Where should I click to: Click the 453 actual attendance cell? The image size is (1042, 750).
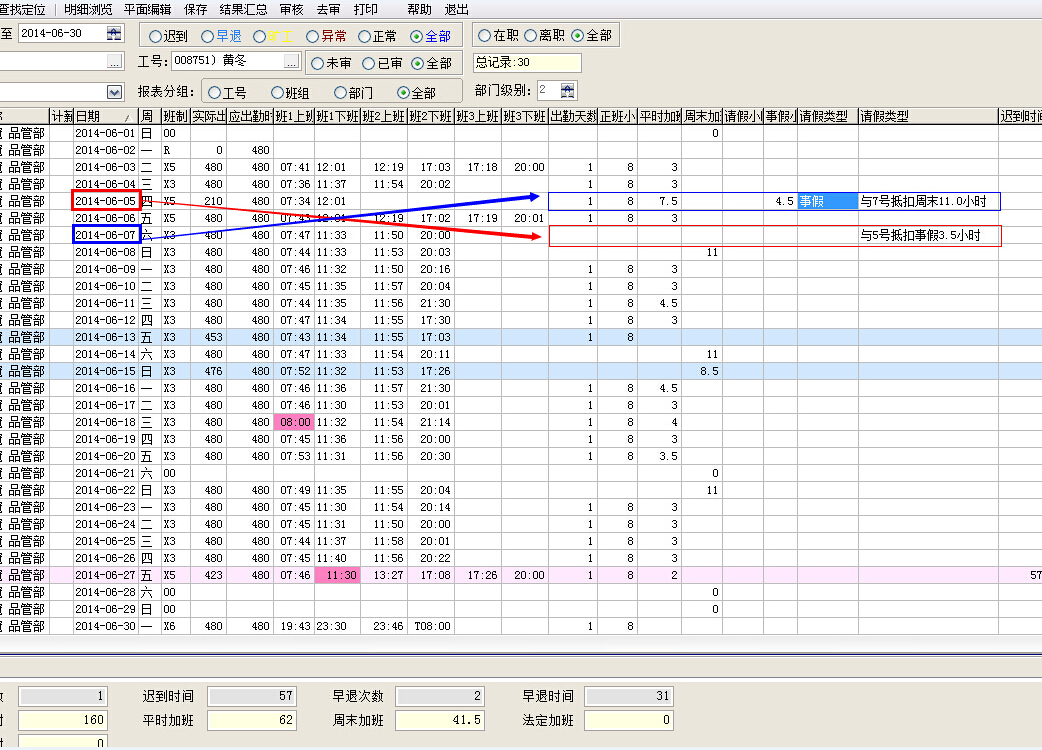(x=209, y=337)
